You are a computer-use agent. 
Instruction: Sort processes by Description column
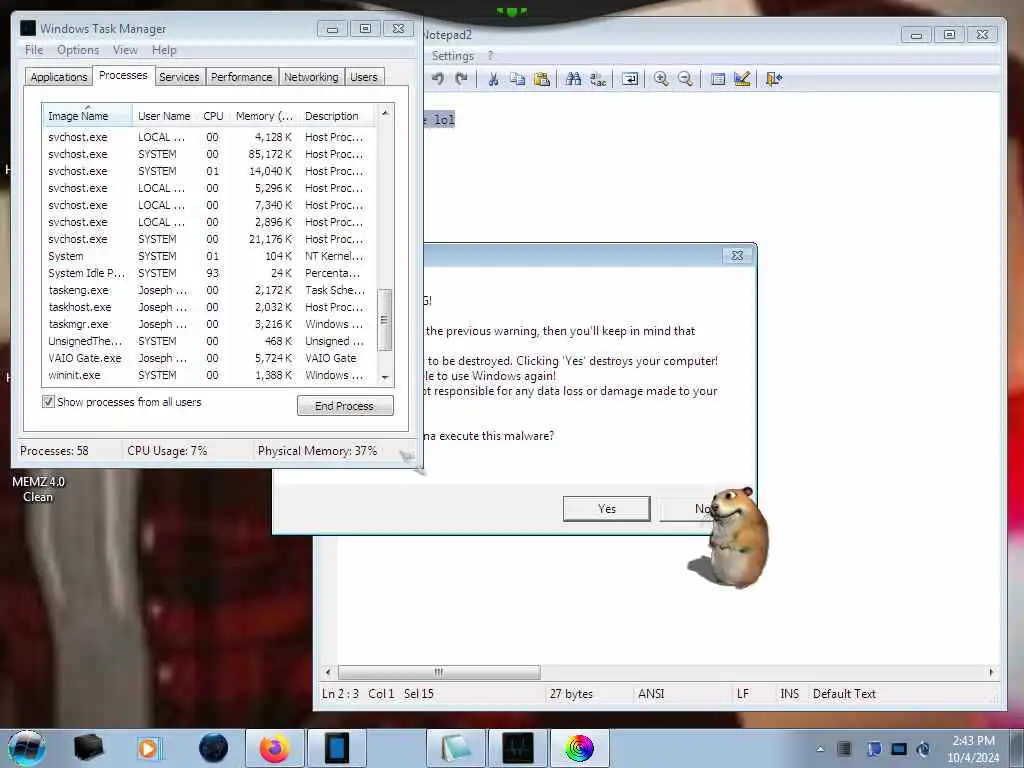click(x=337, y=116)
